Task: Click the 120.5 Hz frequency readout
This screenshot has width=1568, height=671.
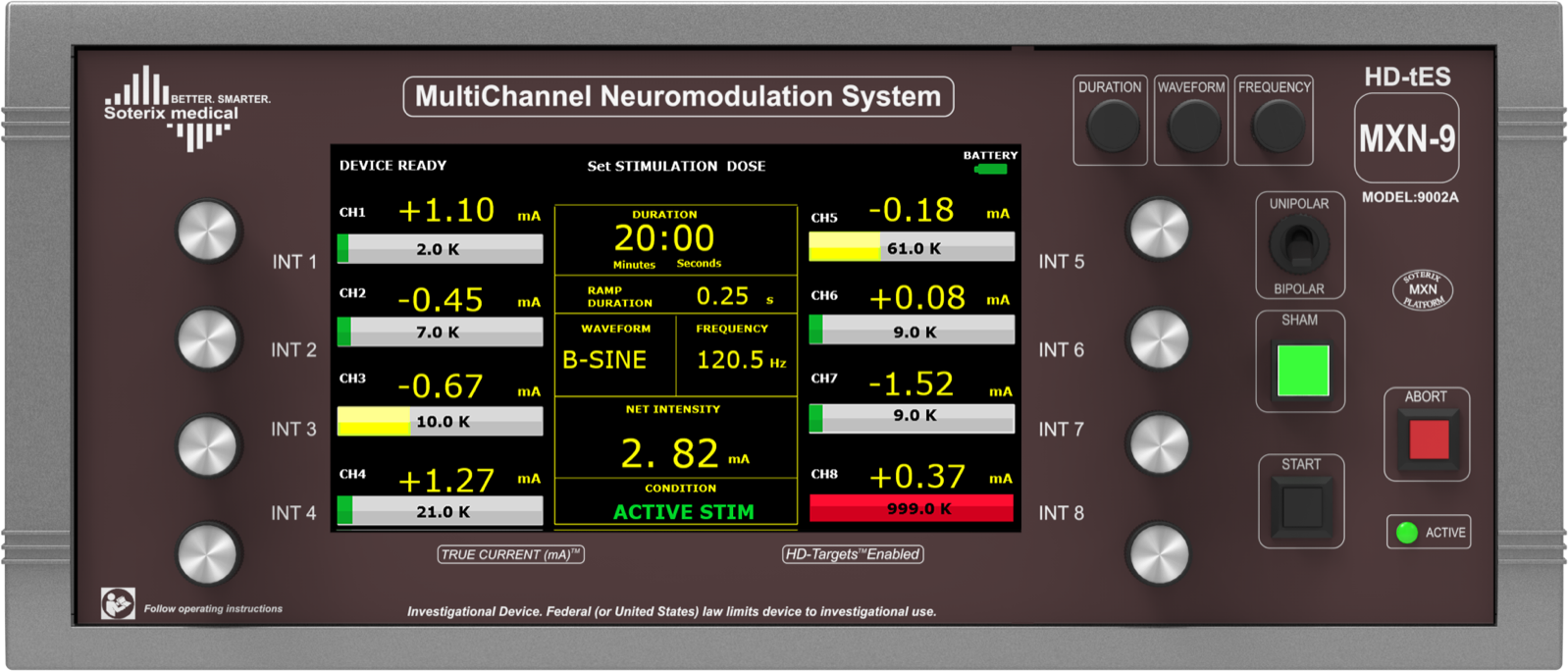Action: pos(742,360)
